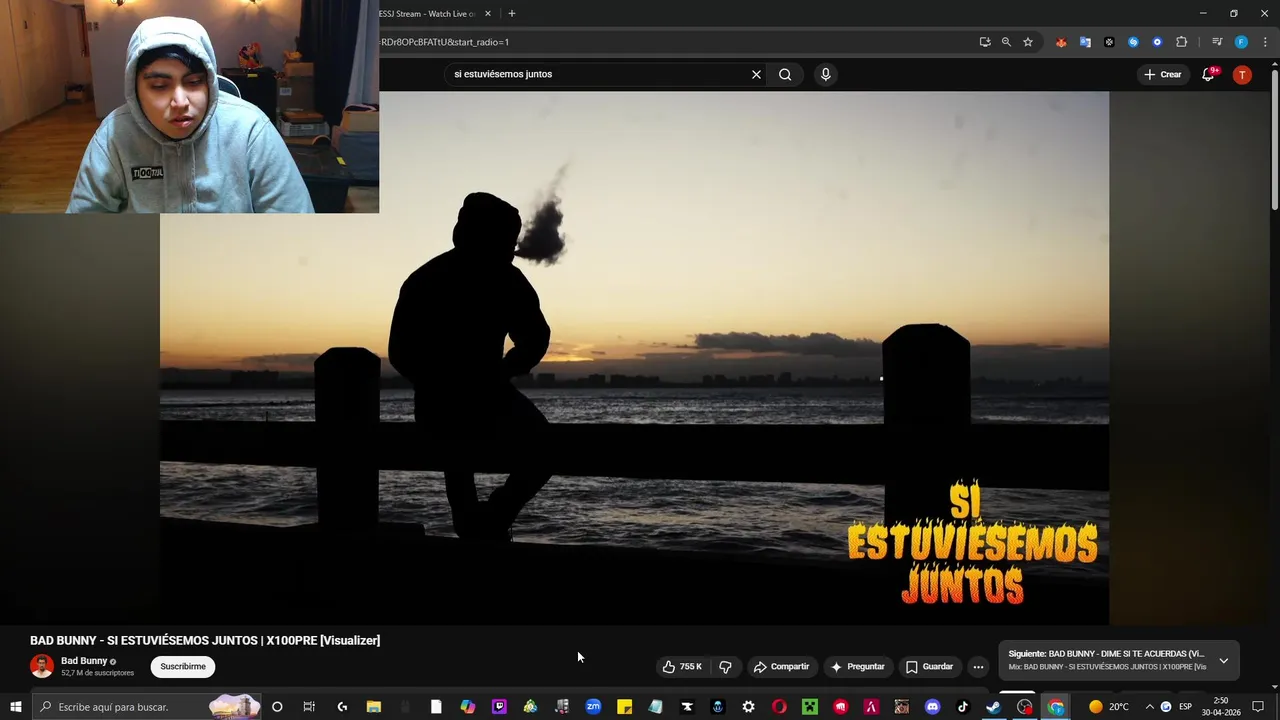This screenshot has height=720, width=1280.
Task: Click the Crear button
Action: [1163, 74]
